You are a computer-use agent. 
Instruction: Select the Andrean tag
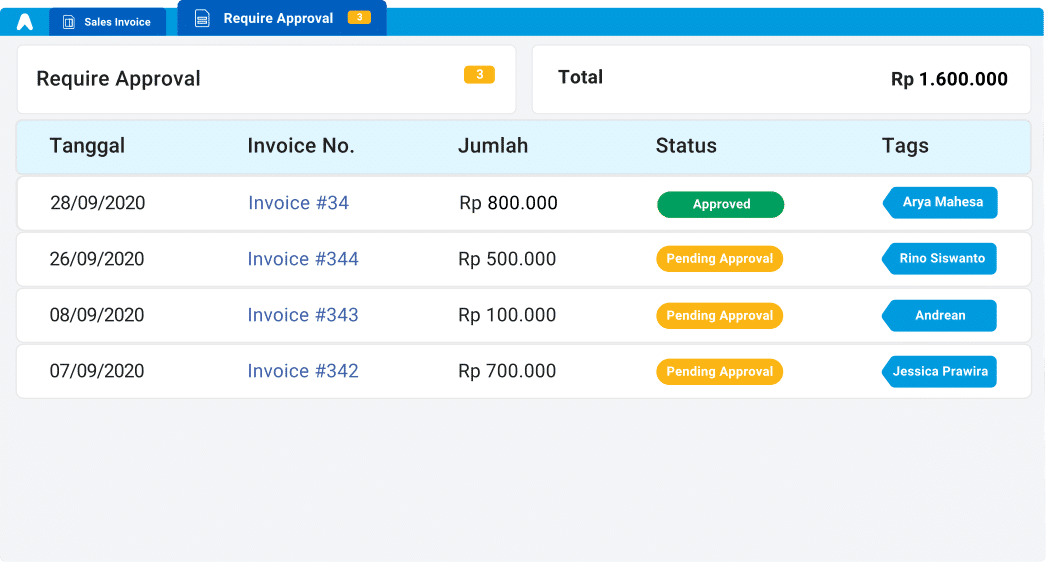(940, 315)
